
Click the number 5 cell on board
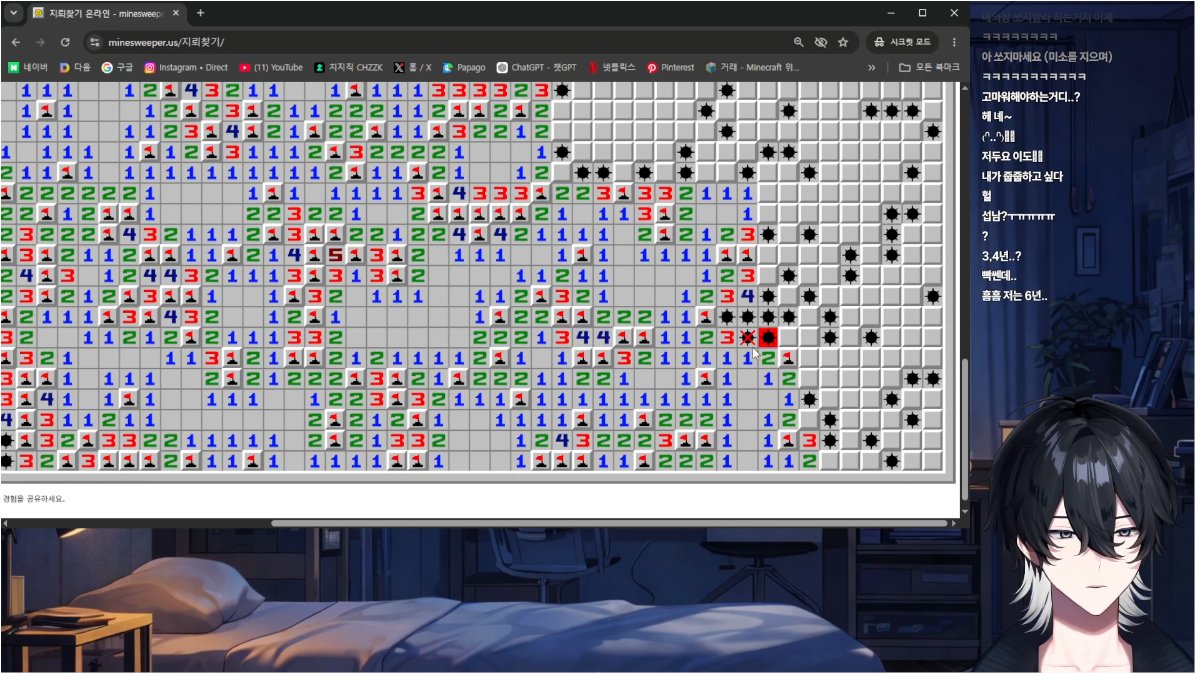coord(335,255)
